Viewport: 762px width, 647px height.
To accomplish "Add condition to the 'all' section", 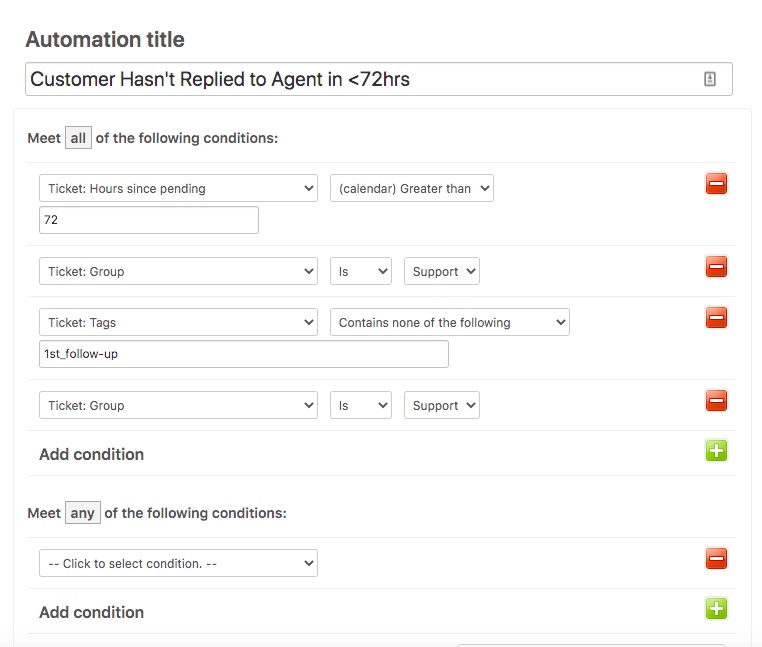I will [716, 451].
